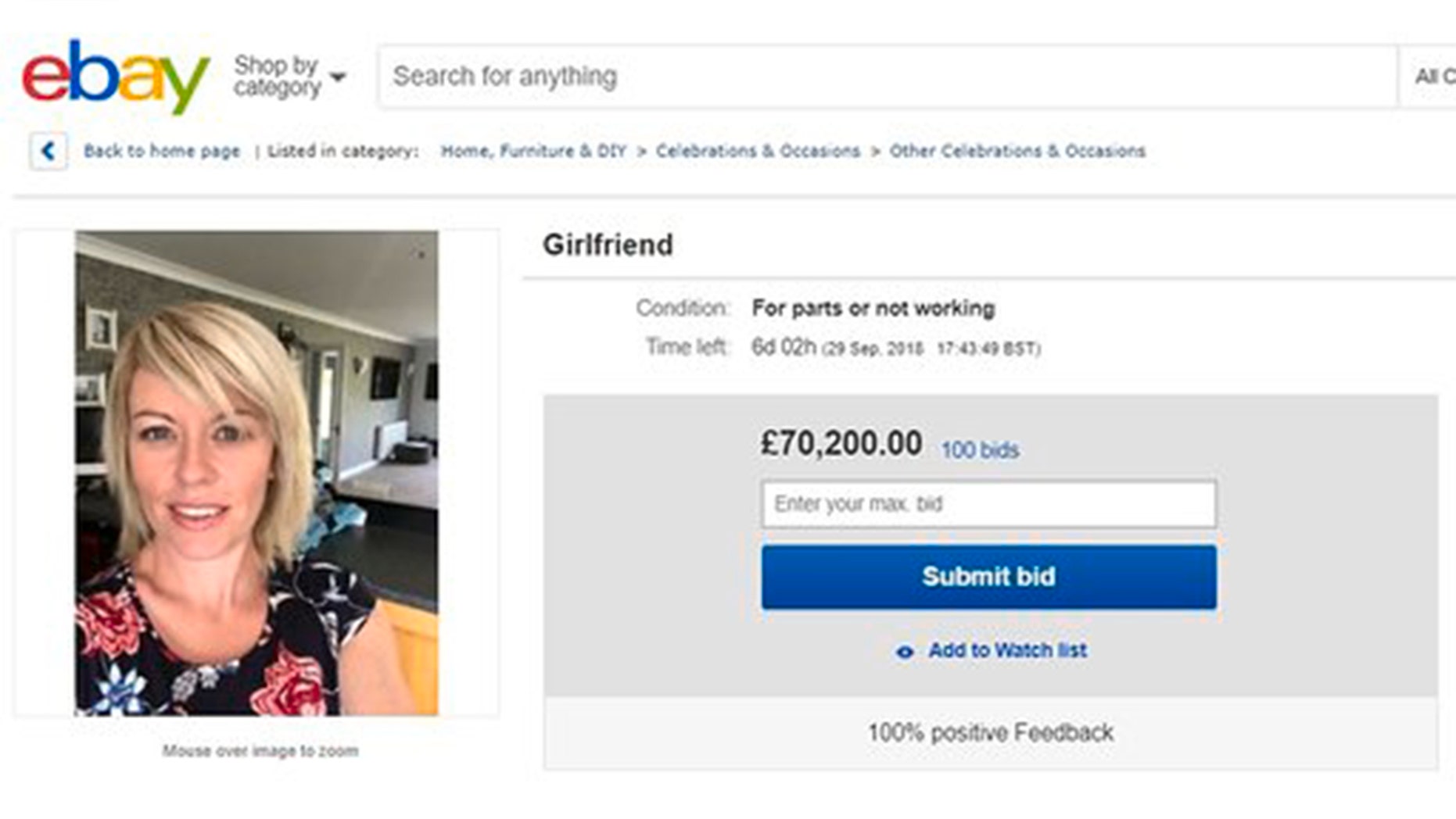Click the Girlfriend listing title
Viewport: 1456px width, 819px height.
(608, 245)
